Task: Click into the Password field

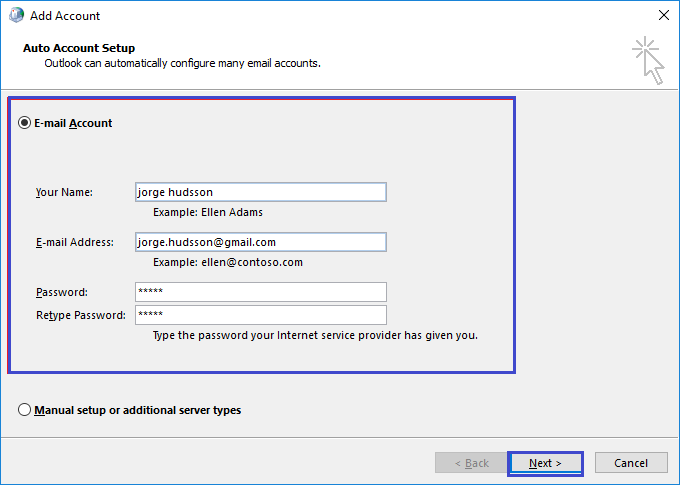Action: point(261,292)
